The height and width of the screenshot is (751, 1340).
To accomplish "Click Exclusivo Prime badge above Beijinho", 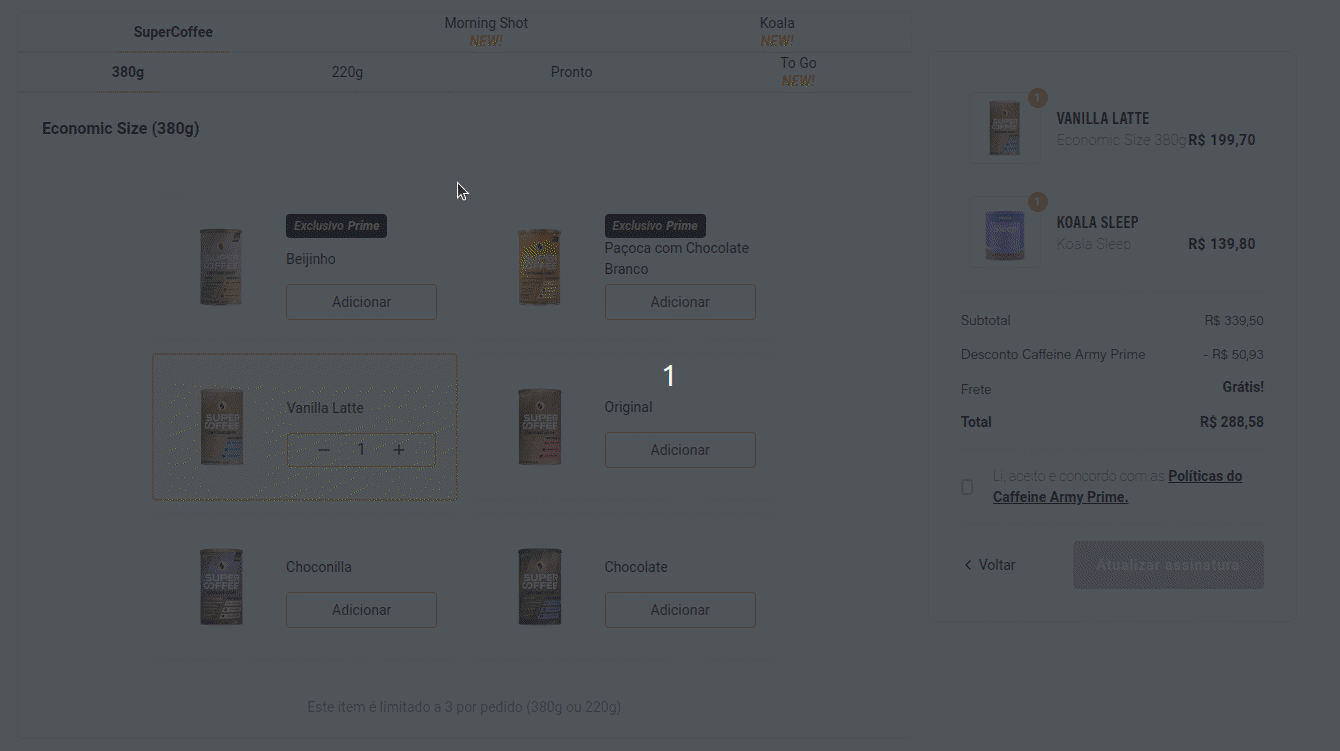I will tap(336, 226).
